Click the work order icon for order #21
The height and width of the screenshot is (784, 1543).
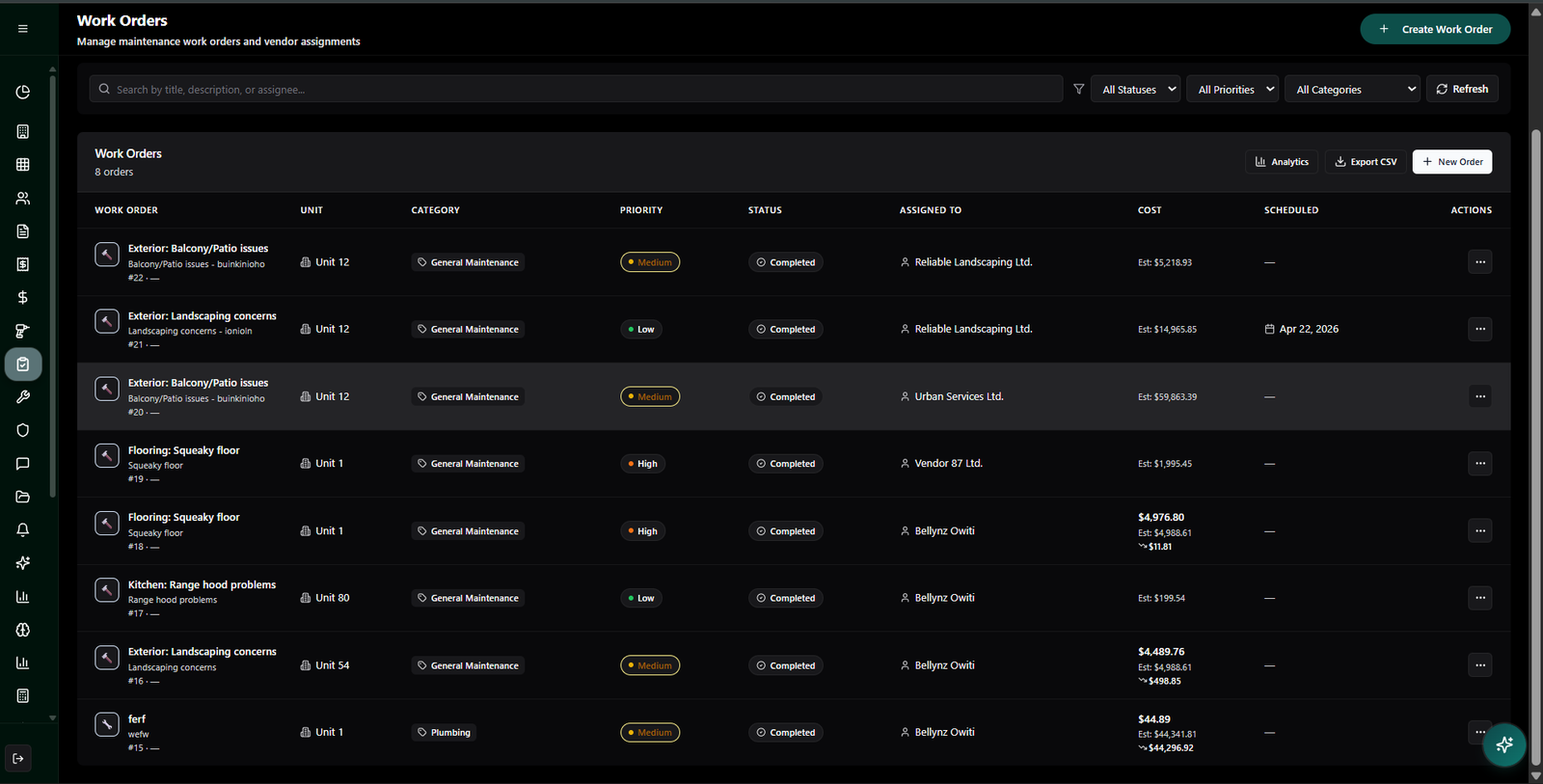pyautogui.click(x=107, y=321)
